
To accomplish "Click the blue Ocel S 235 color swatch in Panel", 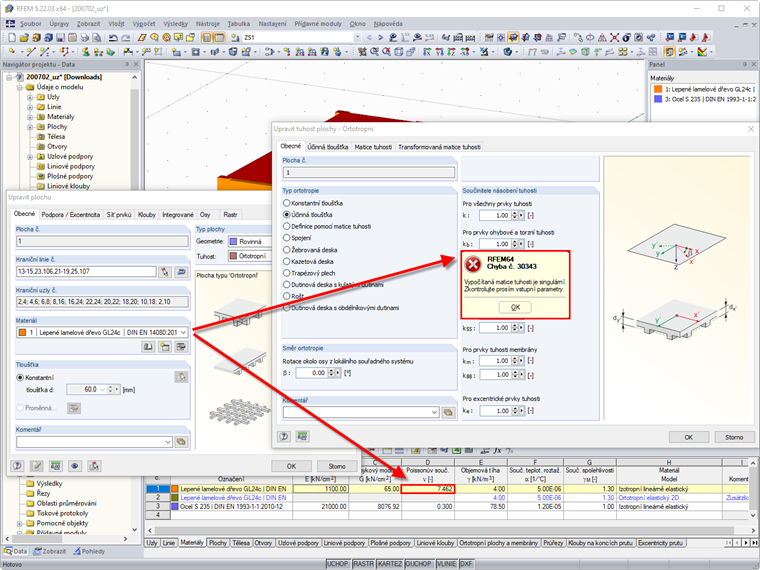I will [658, 99].
